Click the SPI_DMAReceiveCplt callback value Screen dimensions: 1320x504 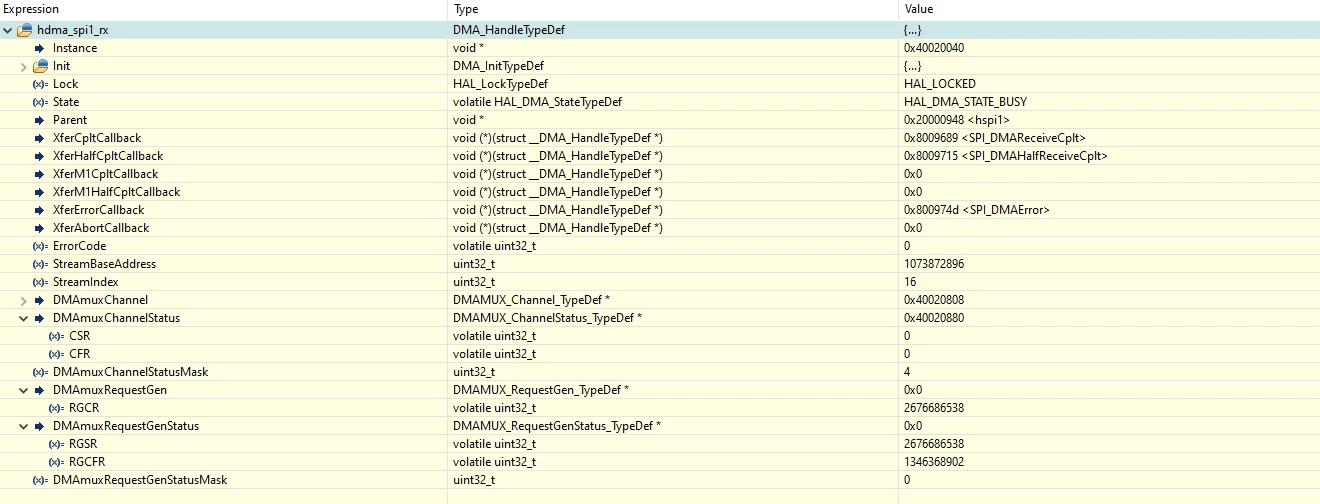click(995, 138)
